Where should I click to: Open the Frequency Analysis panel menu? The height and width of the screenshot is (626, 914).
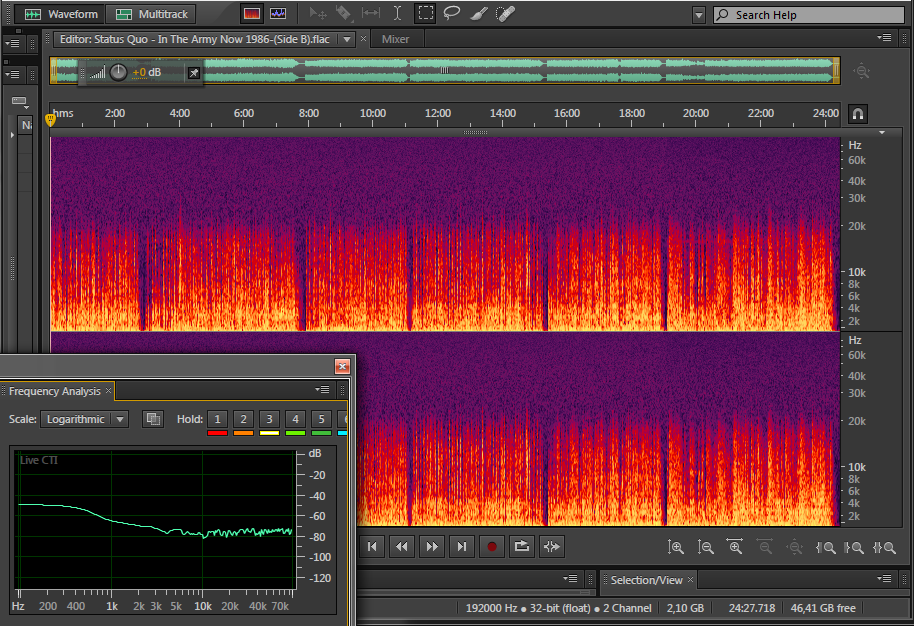(x=322, y=389)
